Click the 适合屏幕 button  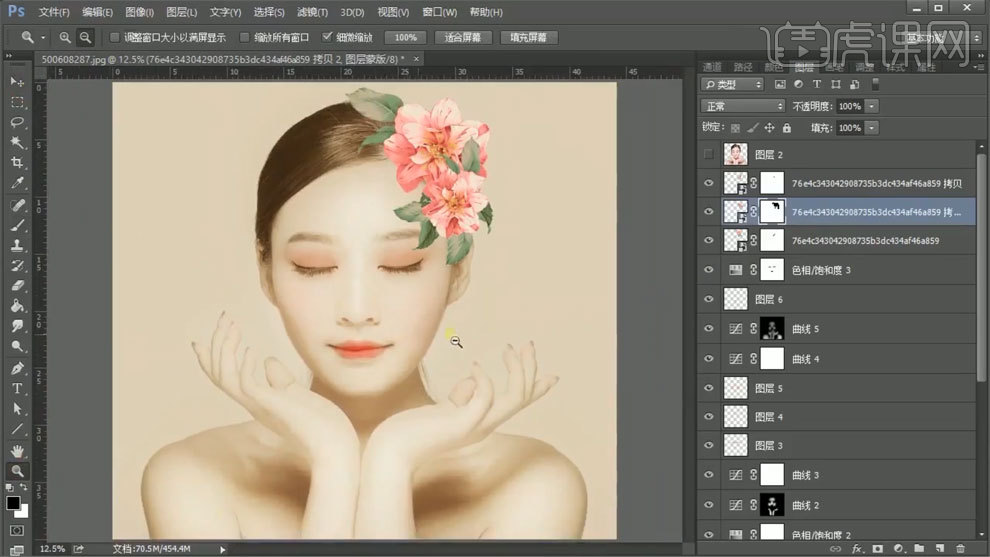click(x=462, y=37)
